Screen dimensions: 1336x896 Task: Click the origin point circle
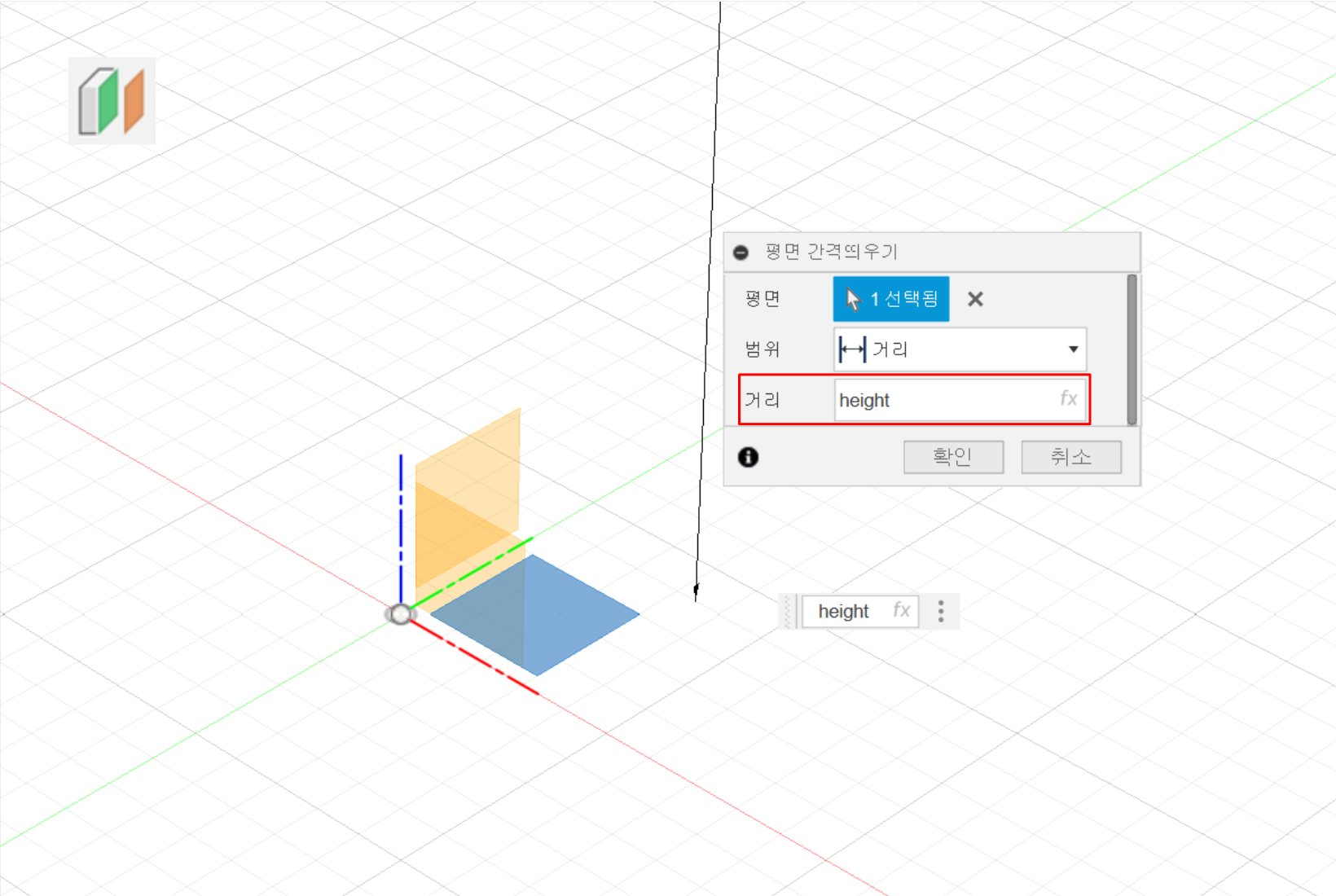[x=400, y=614]
